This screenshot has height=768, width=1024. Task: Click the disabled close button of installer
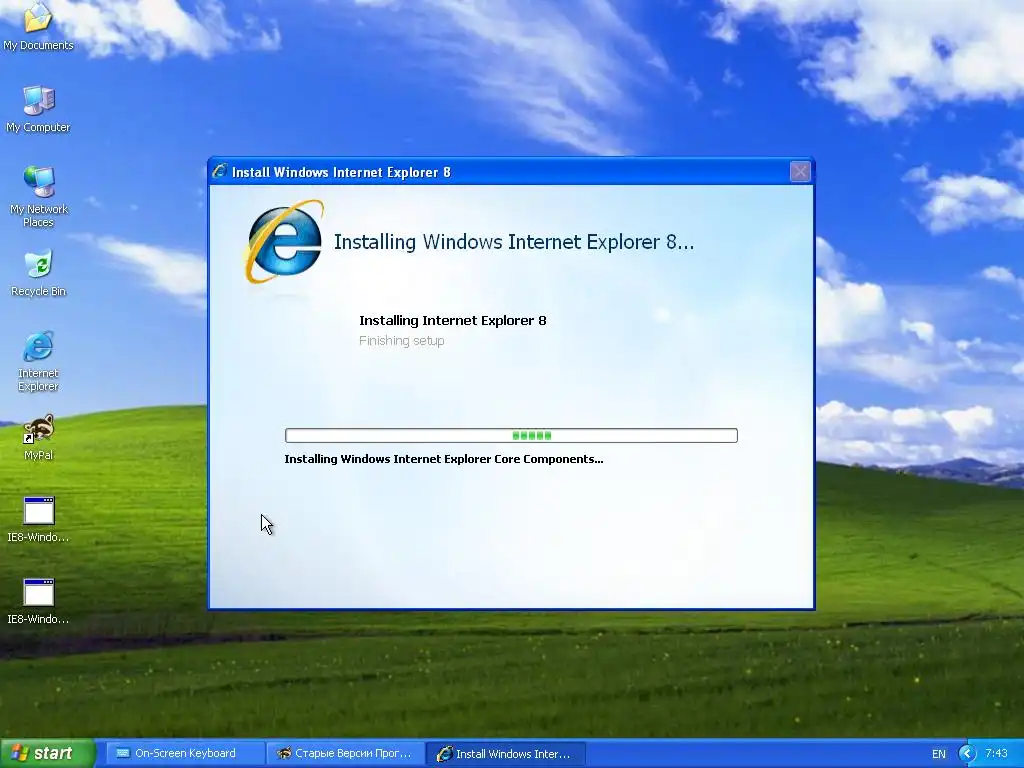800,172
